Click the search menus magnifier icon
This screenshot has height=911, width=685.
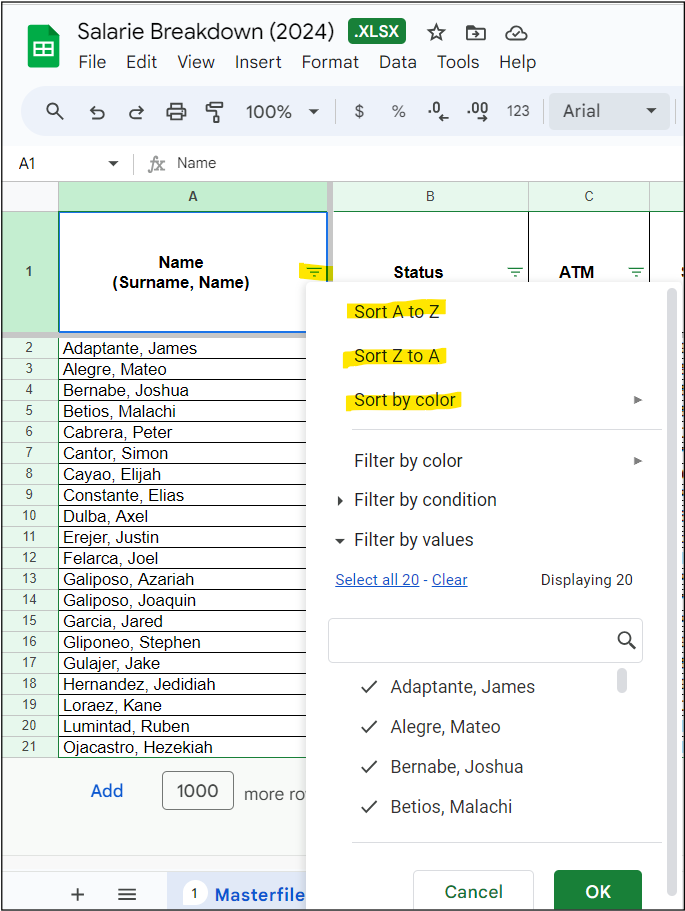coord(55,111)
